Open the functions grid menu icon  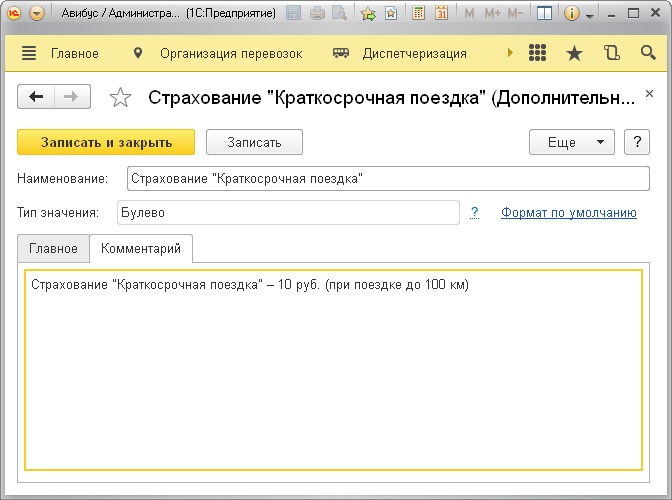tap(537, 53)
